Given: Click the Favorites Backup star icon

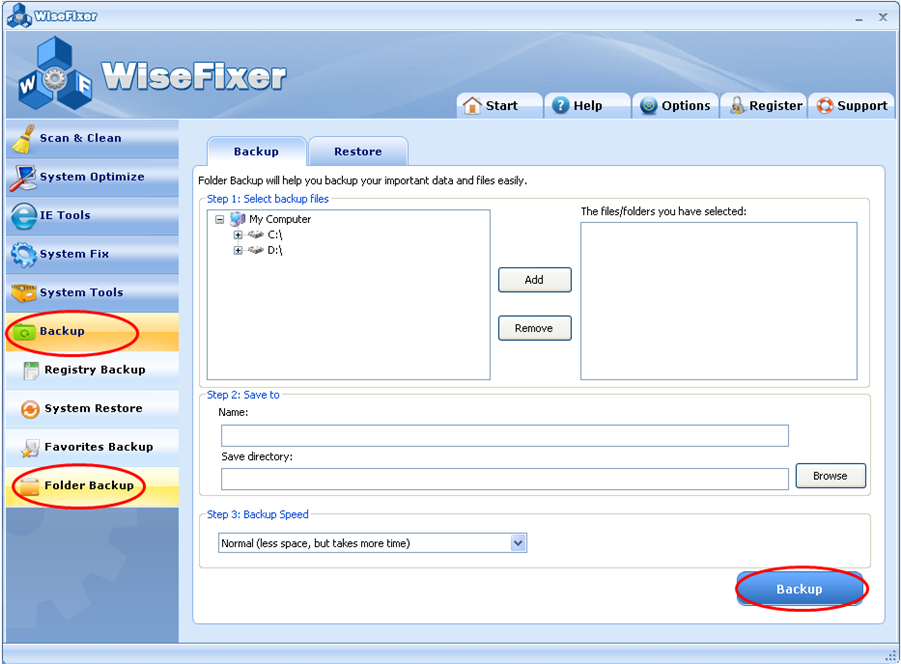Looking at the screenshot, I should [x=30, y=448].
